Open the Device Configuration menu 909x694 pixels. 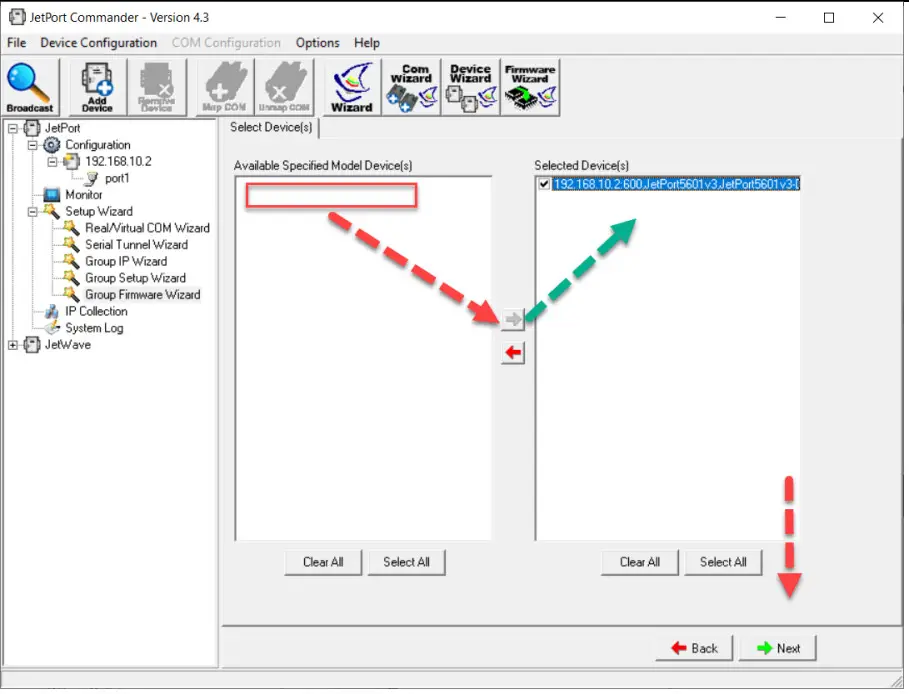click(99, 43)
